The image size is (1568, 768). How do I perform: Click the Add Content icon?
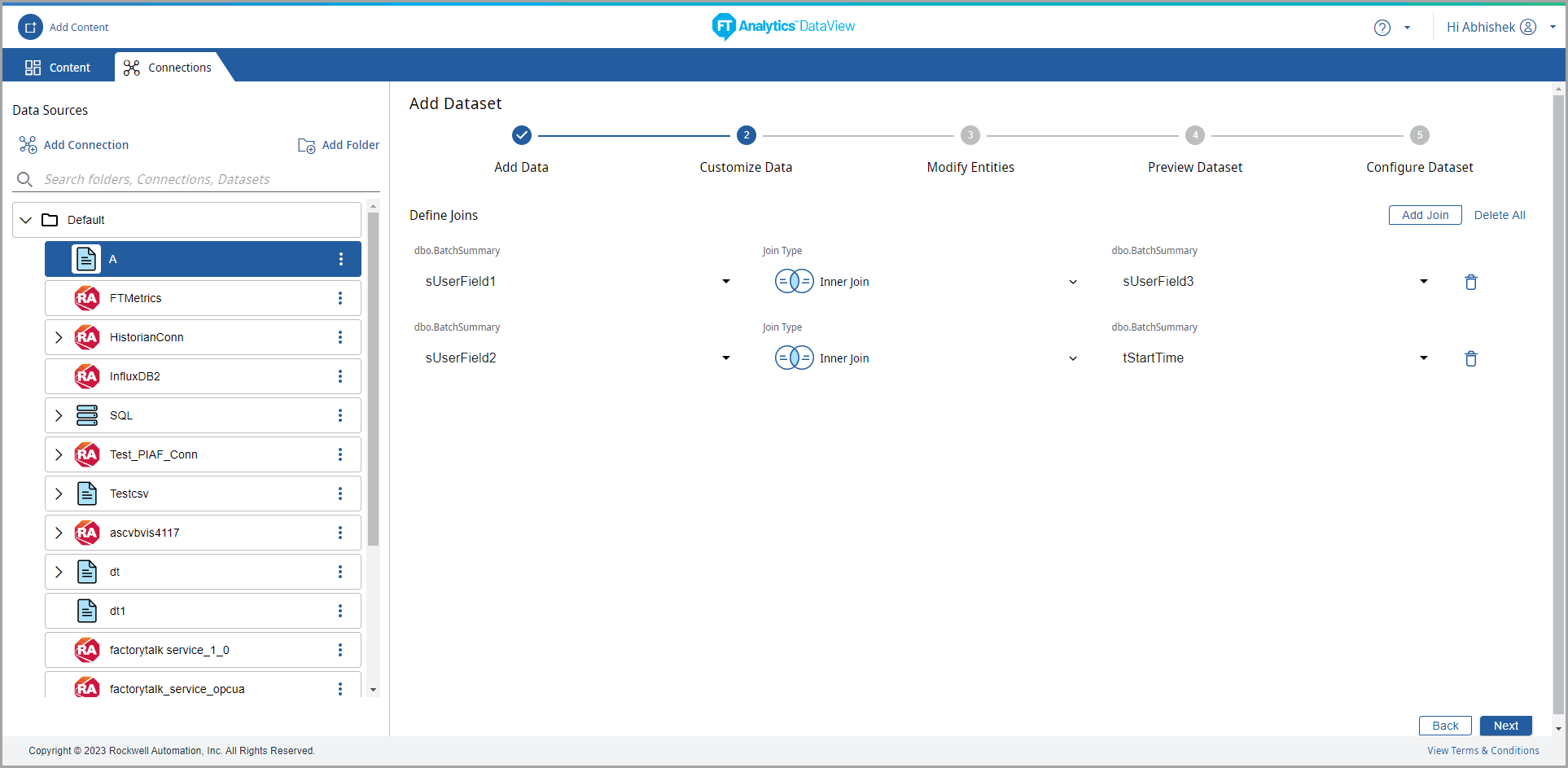click(30, 27)
